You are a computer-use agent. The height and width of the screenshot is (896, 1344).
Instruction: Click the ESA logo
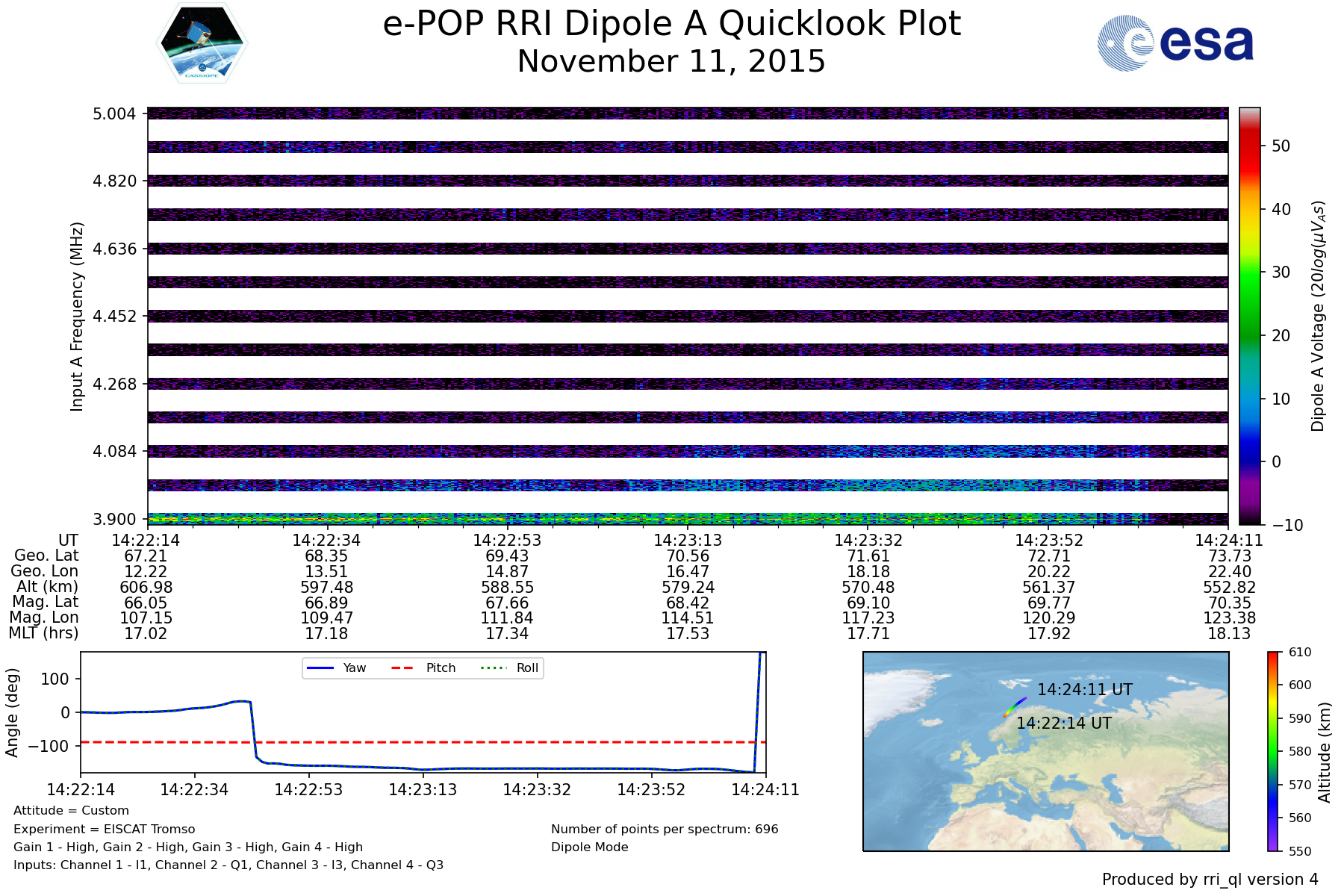coord(1175,43)
